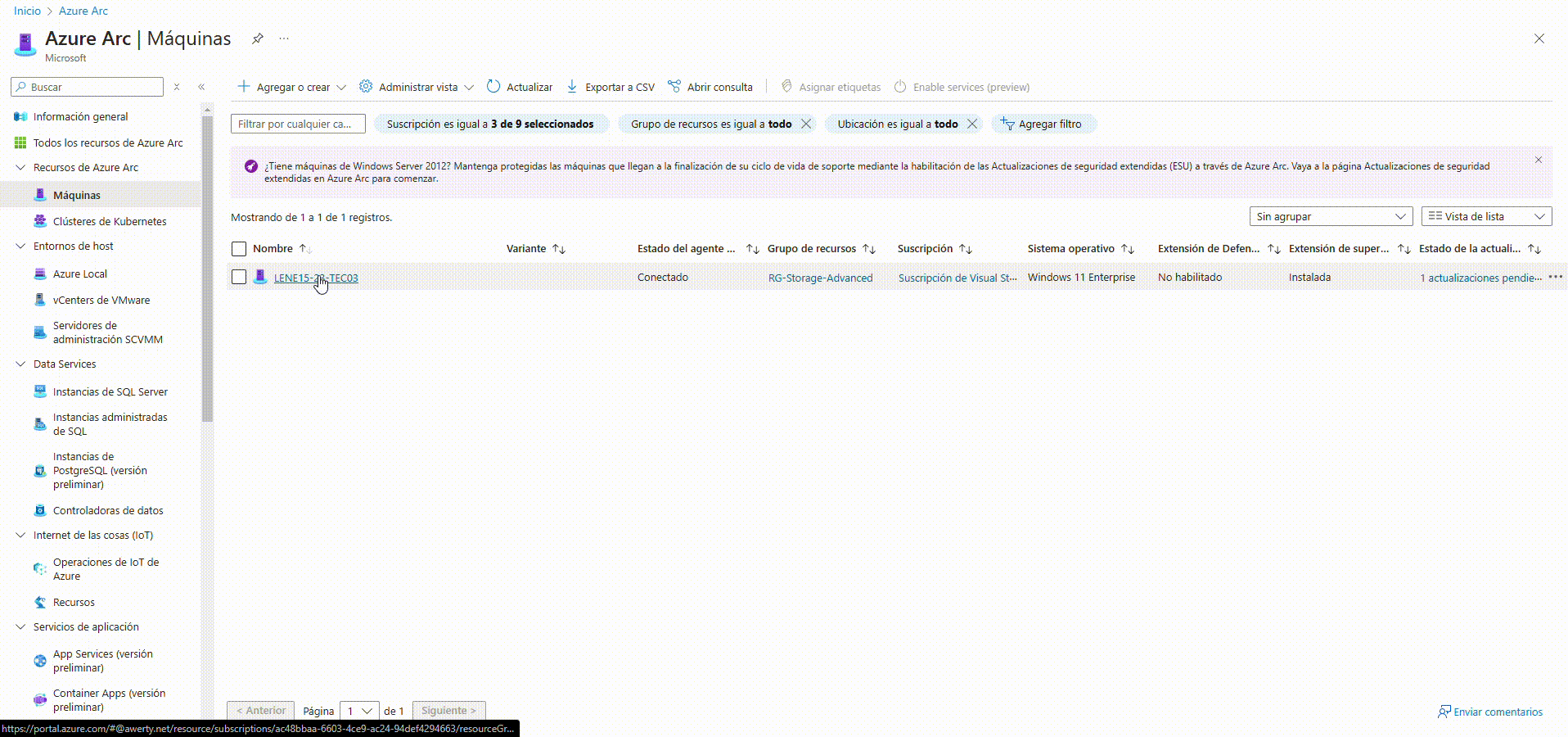Pin the Azure Arc Máquinas blade
The image size is (1568, 737).
(x=258, y=38)
